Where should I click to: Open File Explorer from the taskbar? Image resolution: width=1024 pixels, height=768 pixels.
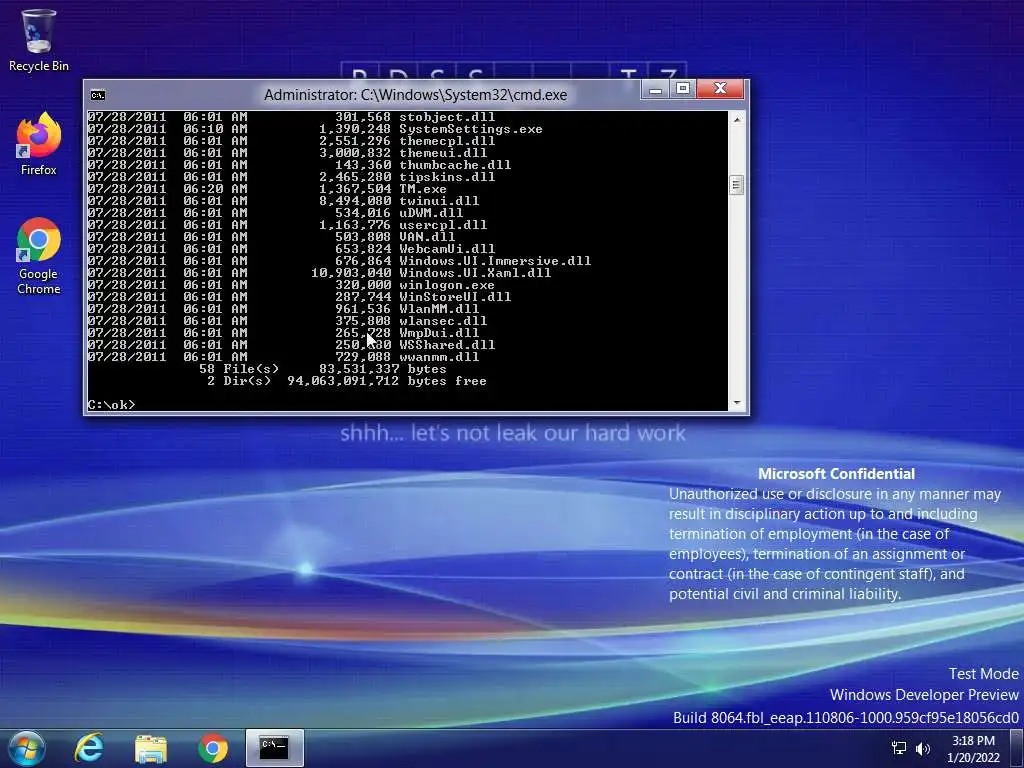coord(151,748)
